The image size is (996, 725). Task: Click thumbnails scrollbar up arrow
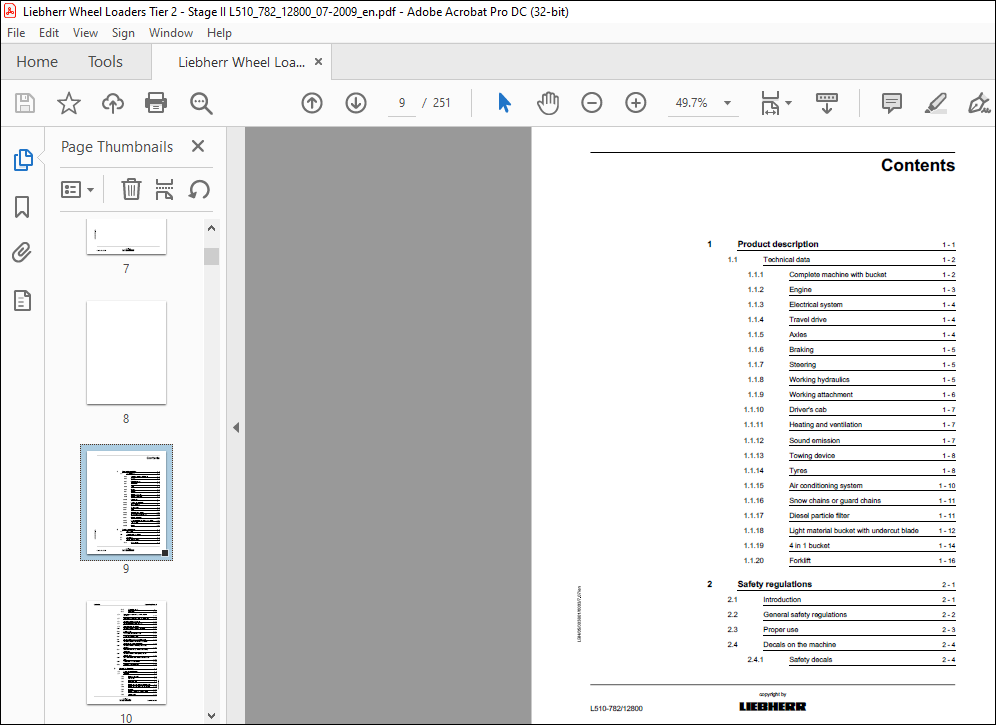point(212,227)
